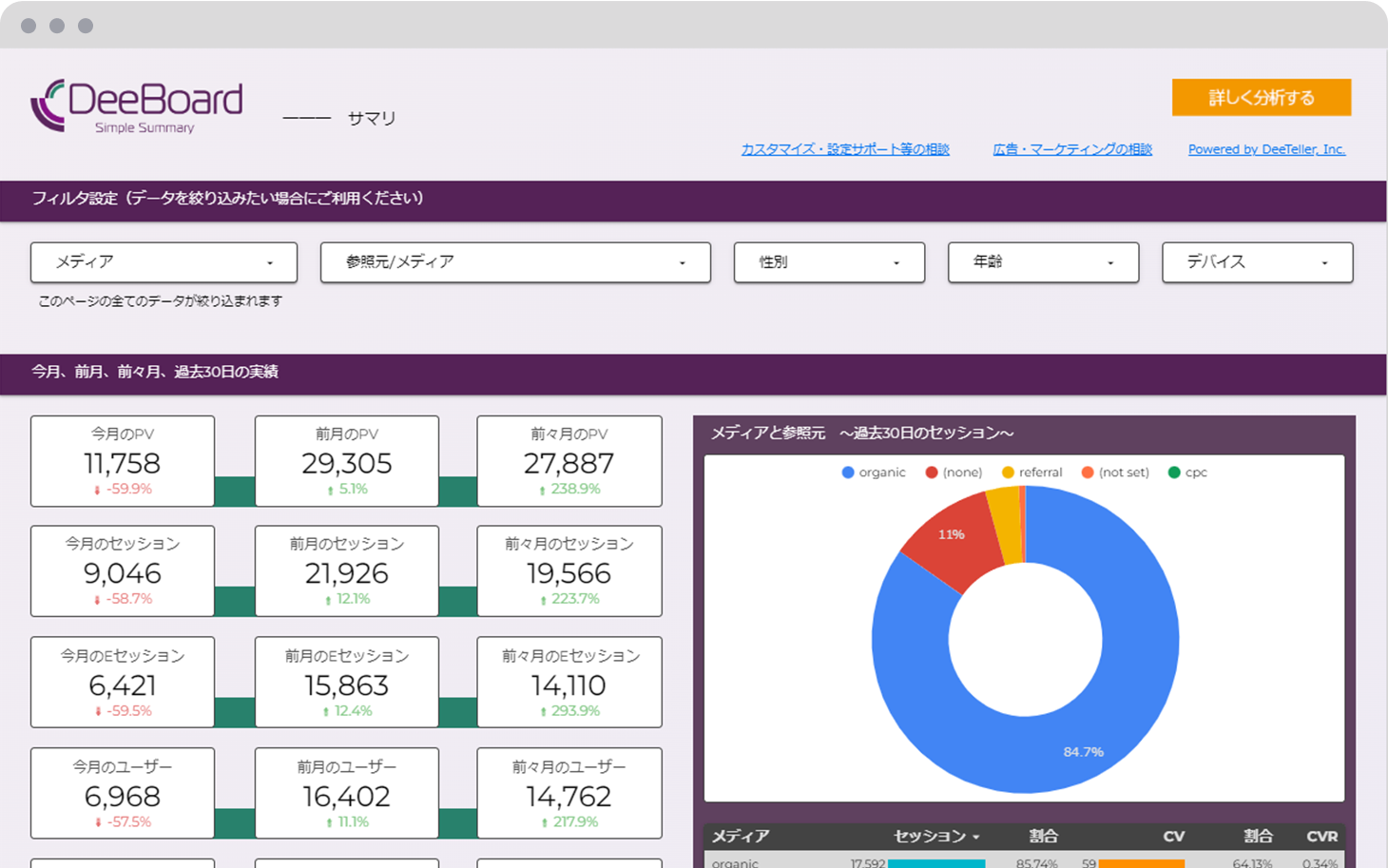Image resolution: width=1388 pixels, height=868 pixels.
Task: Click the (none) legend red dot
Action: [x=932, y=473]
